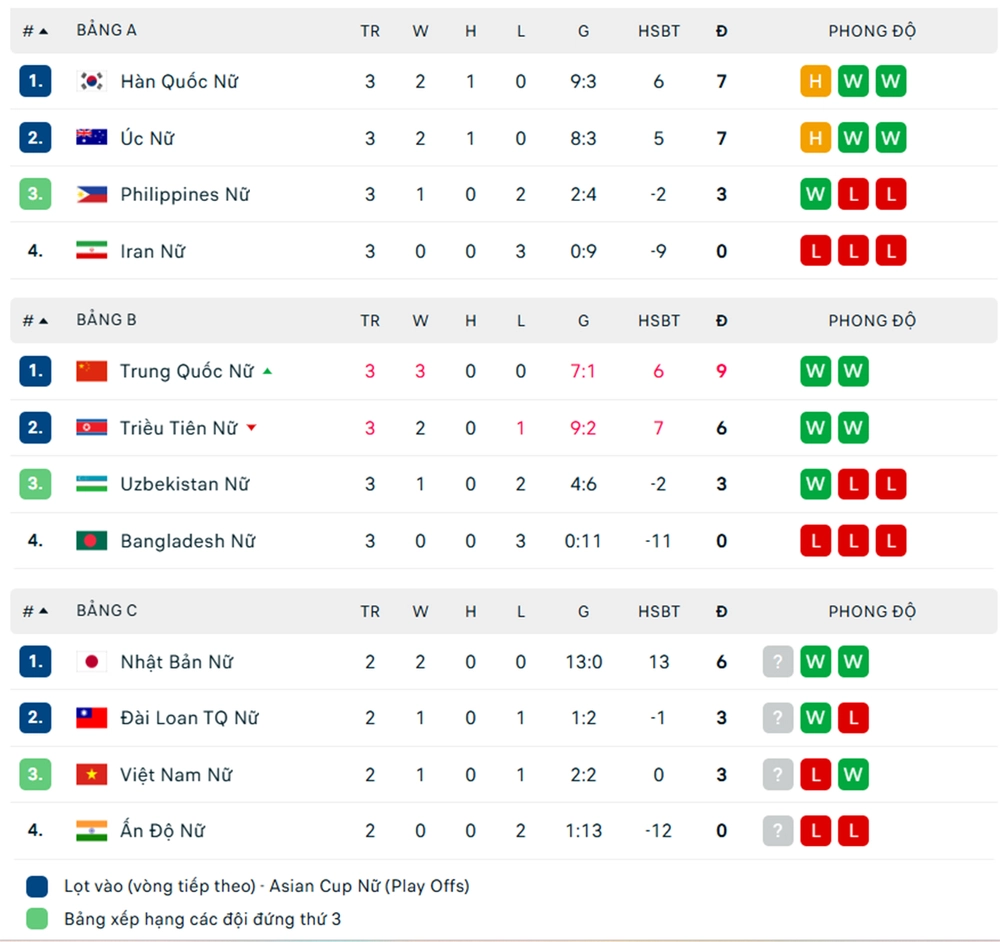Click the gray ? form badge for Nhật Bản Nữ
1000x942 pixels.
point(778,661)
